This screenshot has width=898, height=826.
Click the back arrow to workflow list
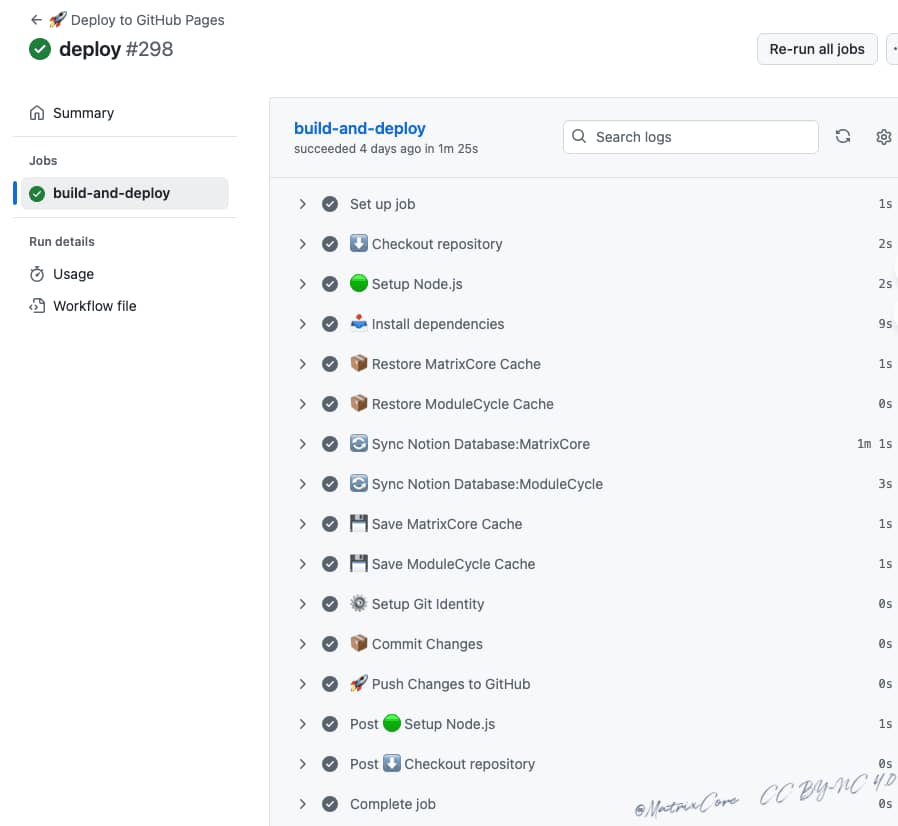tap(36, 20)
